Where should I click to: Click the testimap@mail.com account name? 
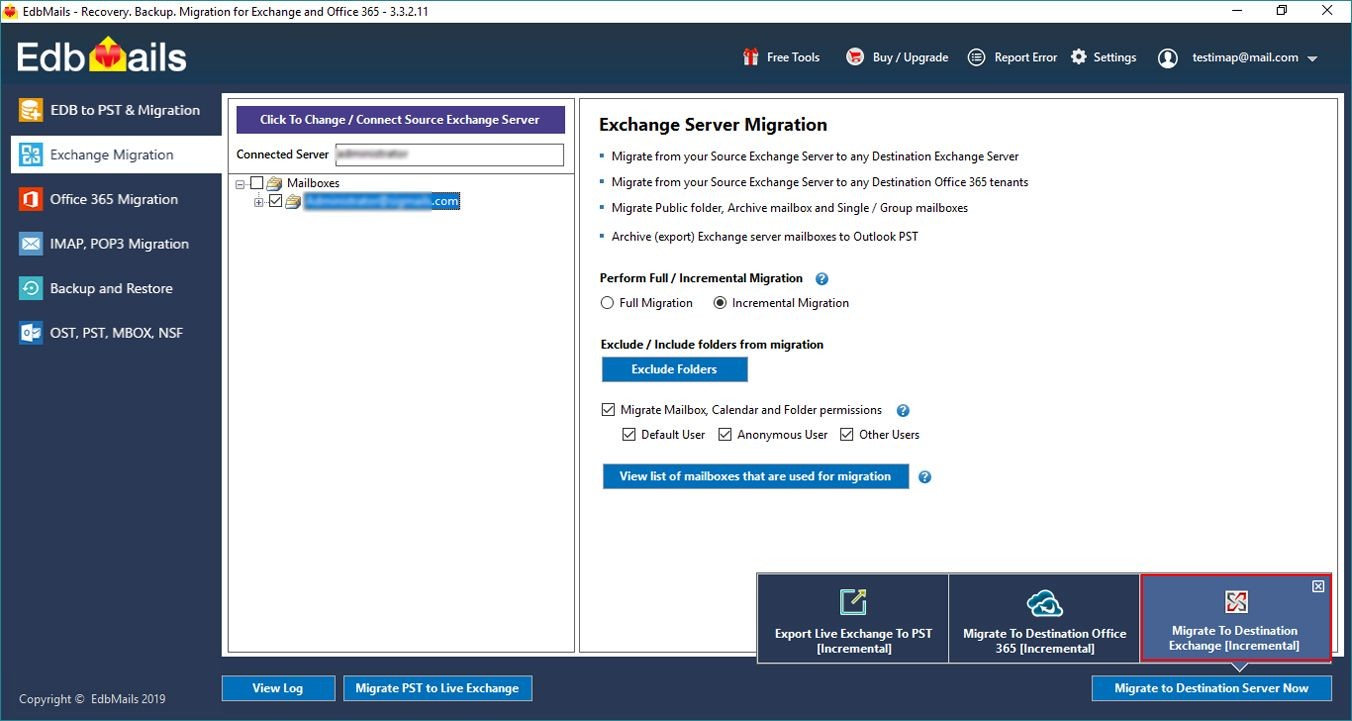click(x=1245, y=58)
